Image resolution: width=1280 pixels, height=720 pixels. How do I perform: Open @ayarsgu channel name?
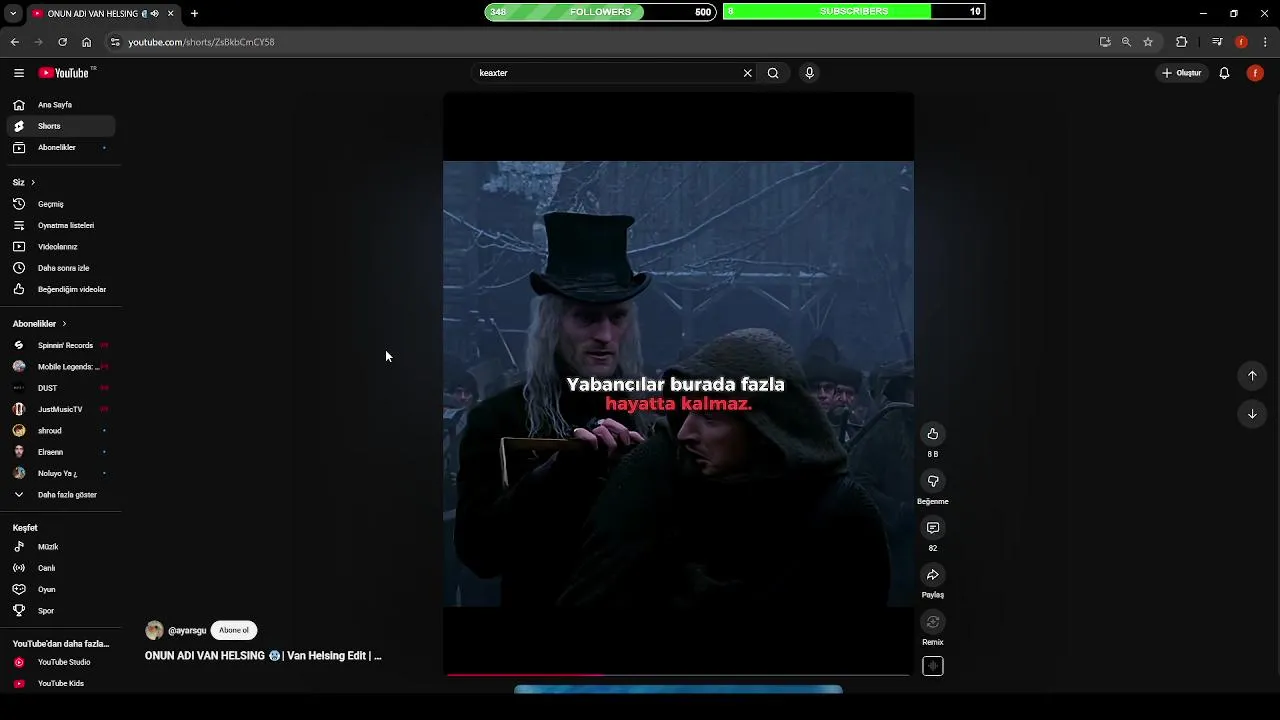pos(187,631)
